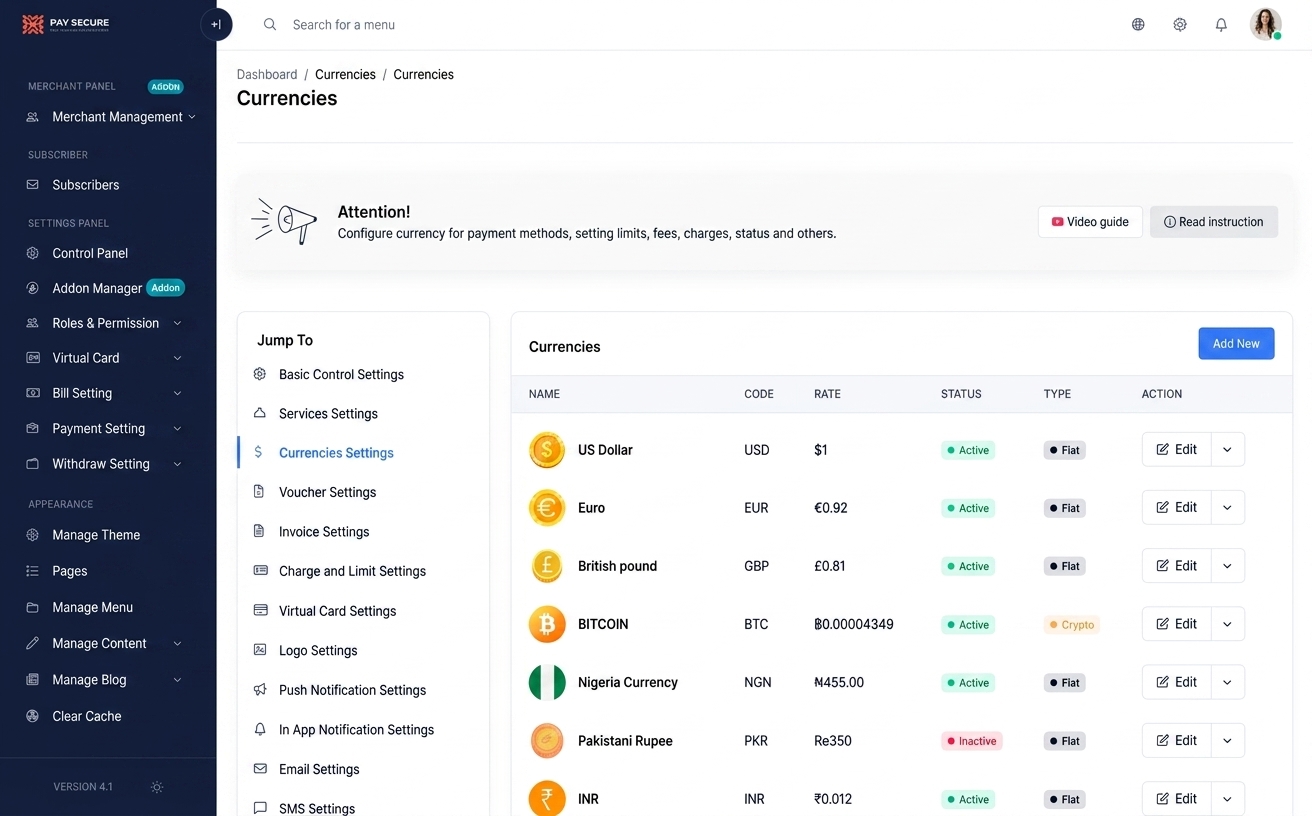Jump to Email Settings
The height and width of the screenshot is (816, 1312).
tap(319, 769)
